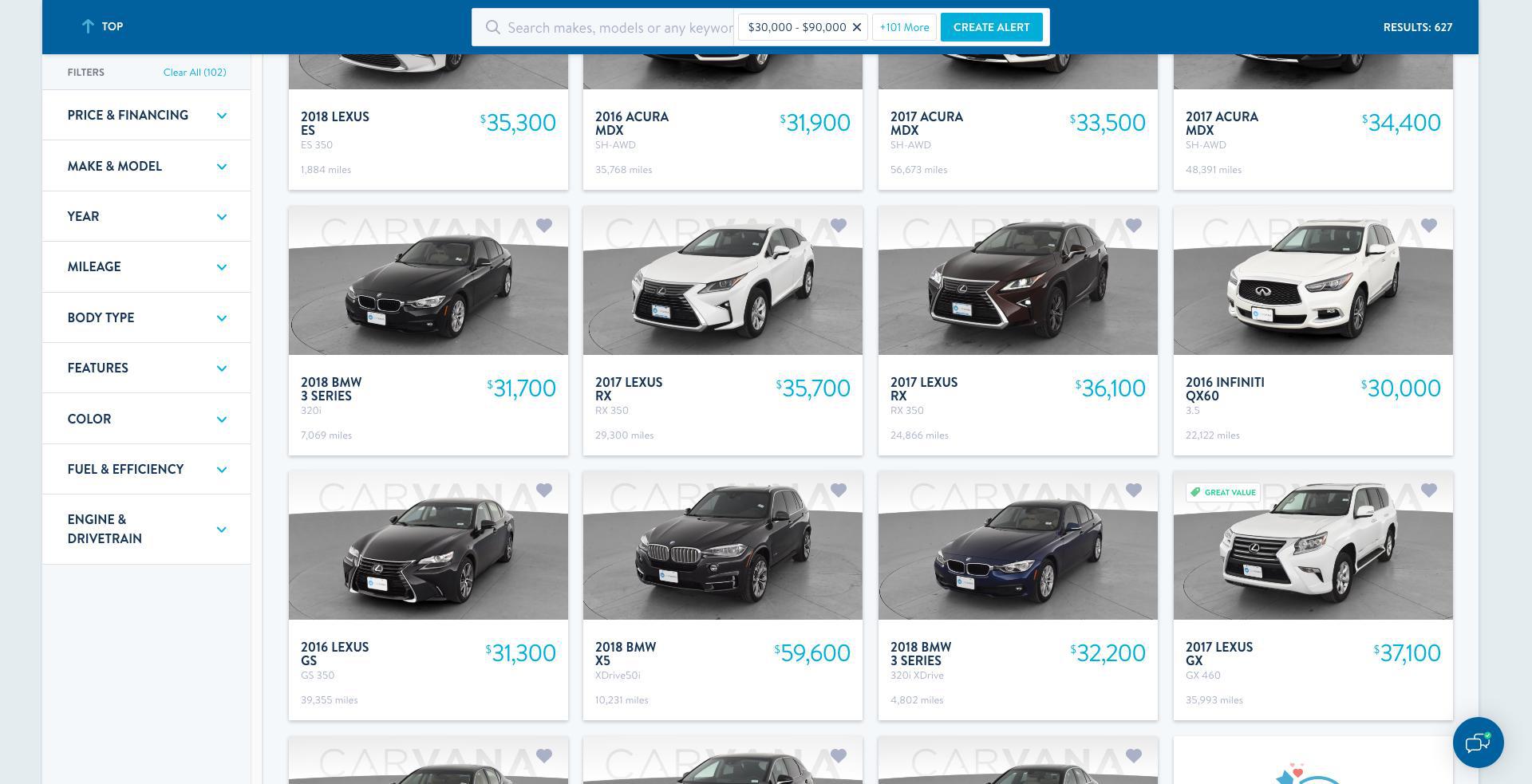
Task: Open the chat support bubble icon
Action: click(x=1478, y=743)
